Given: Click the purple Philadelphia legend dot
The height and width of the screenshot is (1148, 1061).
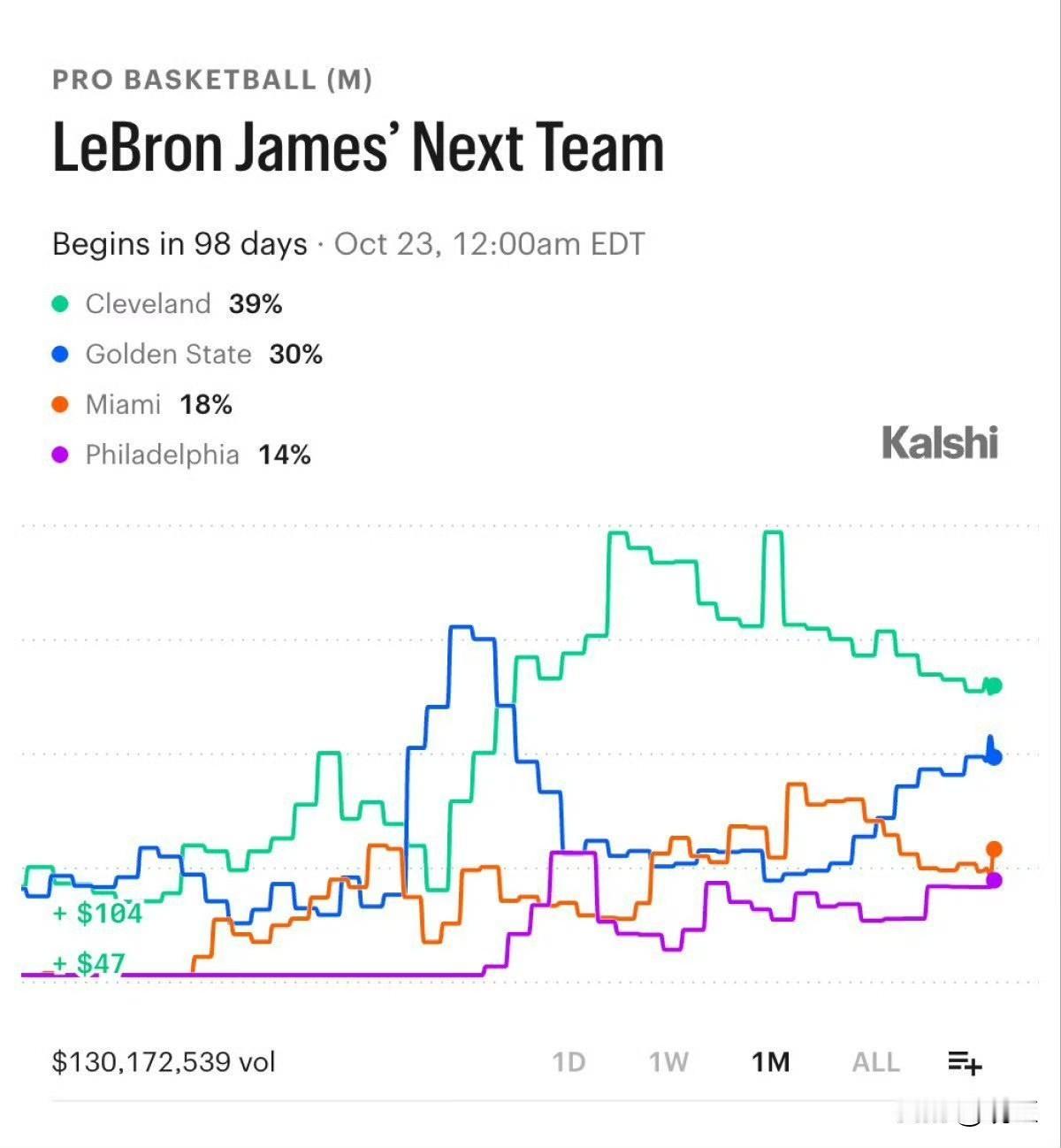Looking at the screenshot, I should click(x=60, y=455).
